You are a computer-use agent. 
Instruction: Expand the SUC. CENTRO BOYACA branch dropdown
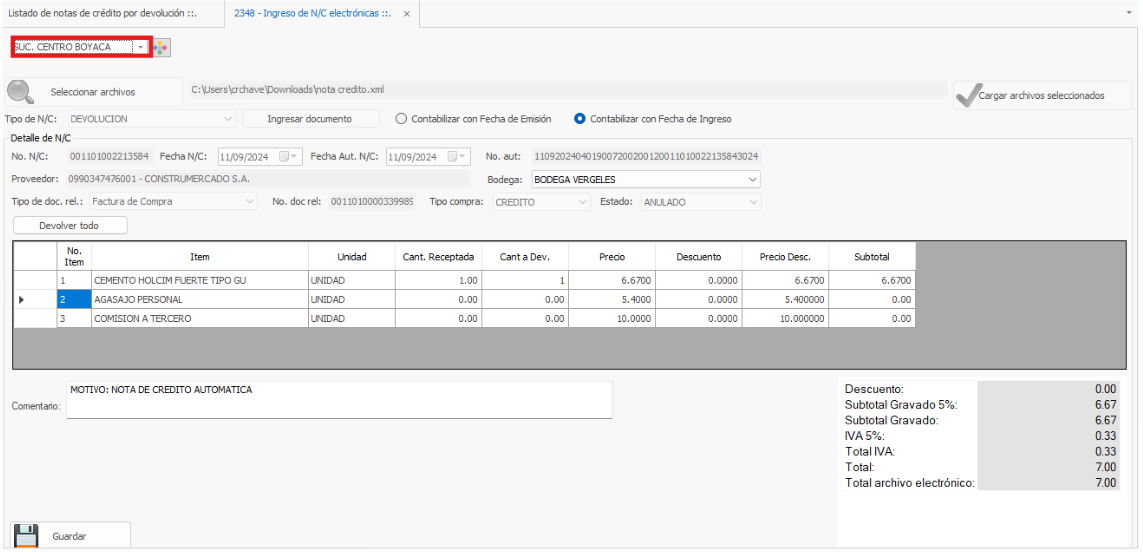click(x=141, y=47)
